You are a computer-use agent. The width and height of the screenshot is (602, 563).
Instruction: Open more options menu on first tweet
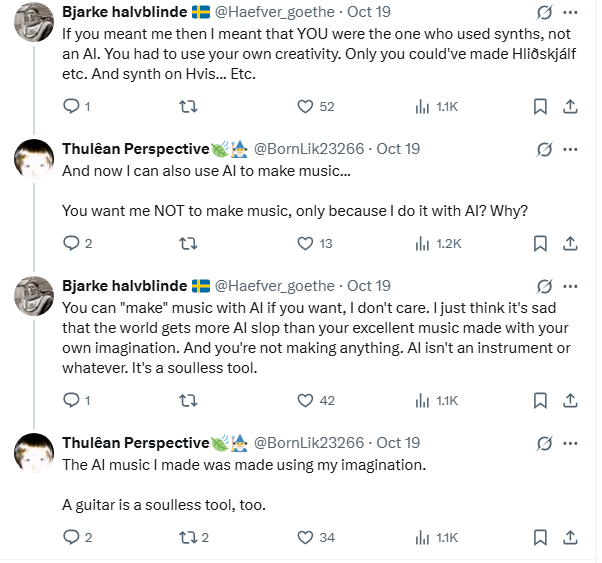[570, 12]
